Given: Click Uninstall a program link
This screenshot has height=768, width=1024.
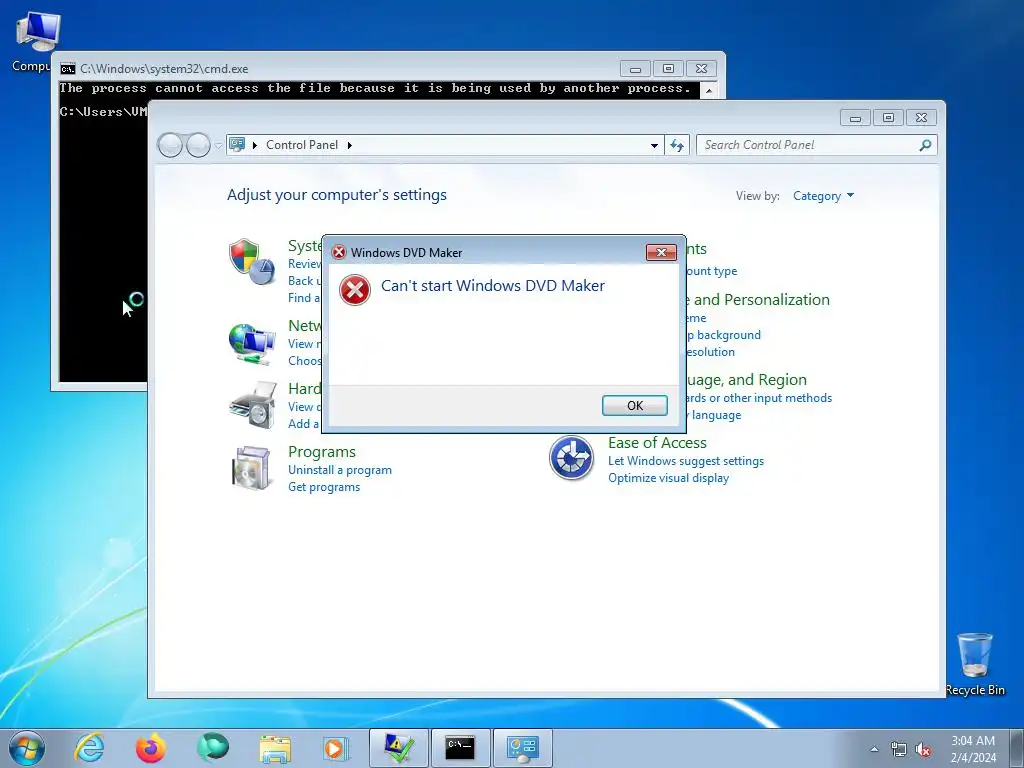Looking at the screenshot, I should pos(340,470).
